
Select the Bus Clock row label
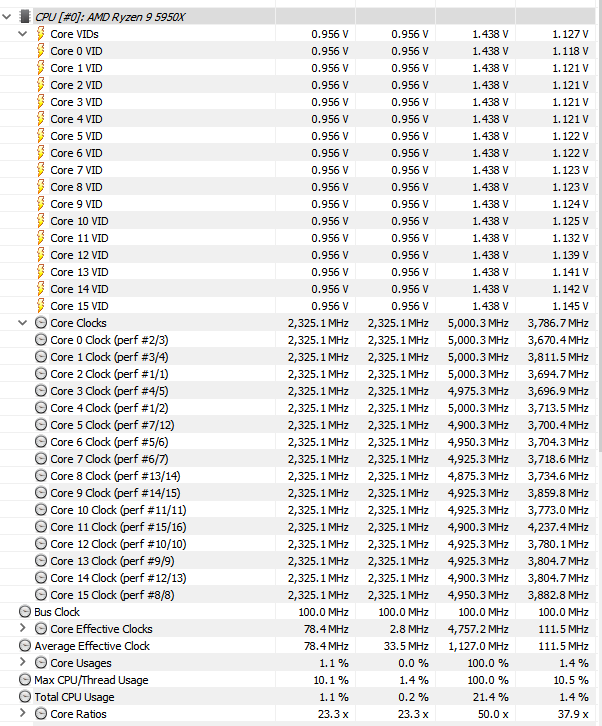pos(57,612)
